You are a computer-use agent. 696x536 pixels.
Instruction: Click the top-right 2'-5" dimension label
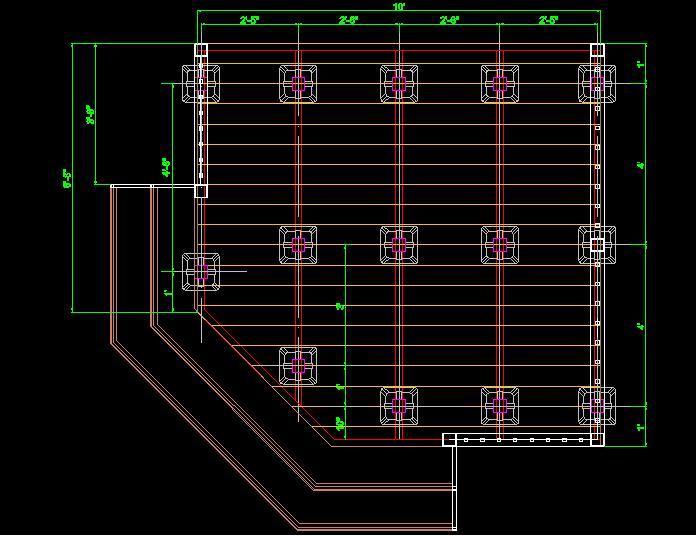(549, 20)
